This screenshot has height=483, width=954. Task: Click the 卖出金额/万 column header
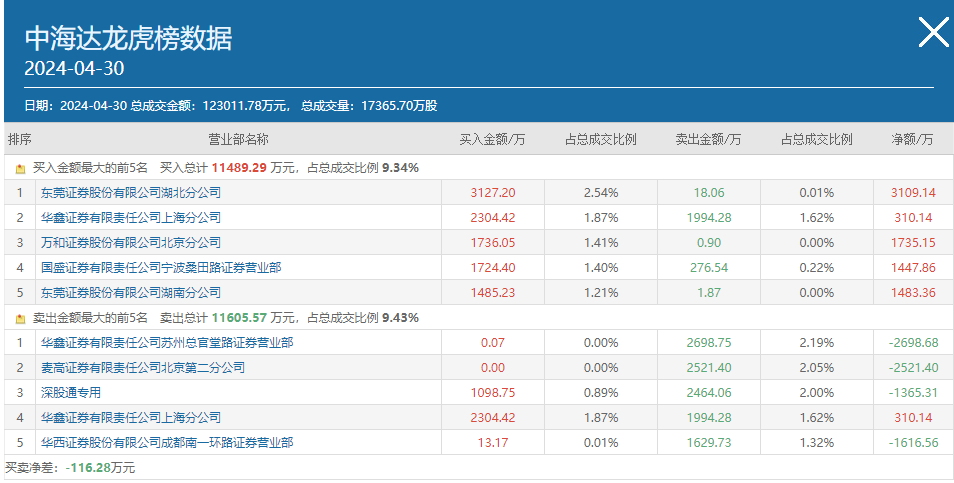708,139
